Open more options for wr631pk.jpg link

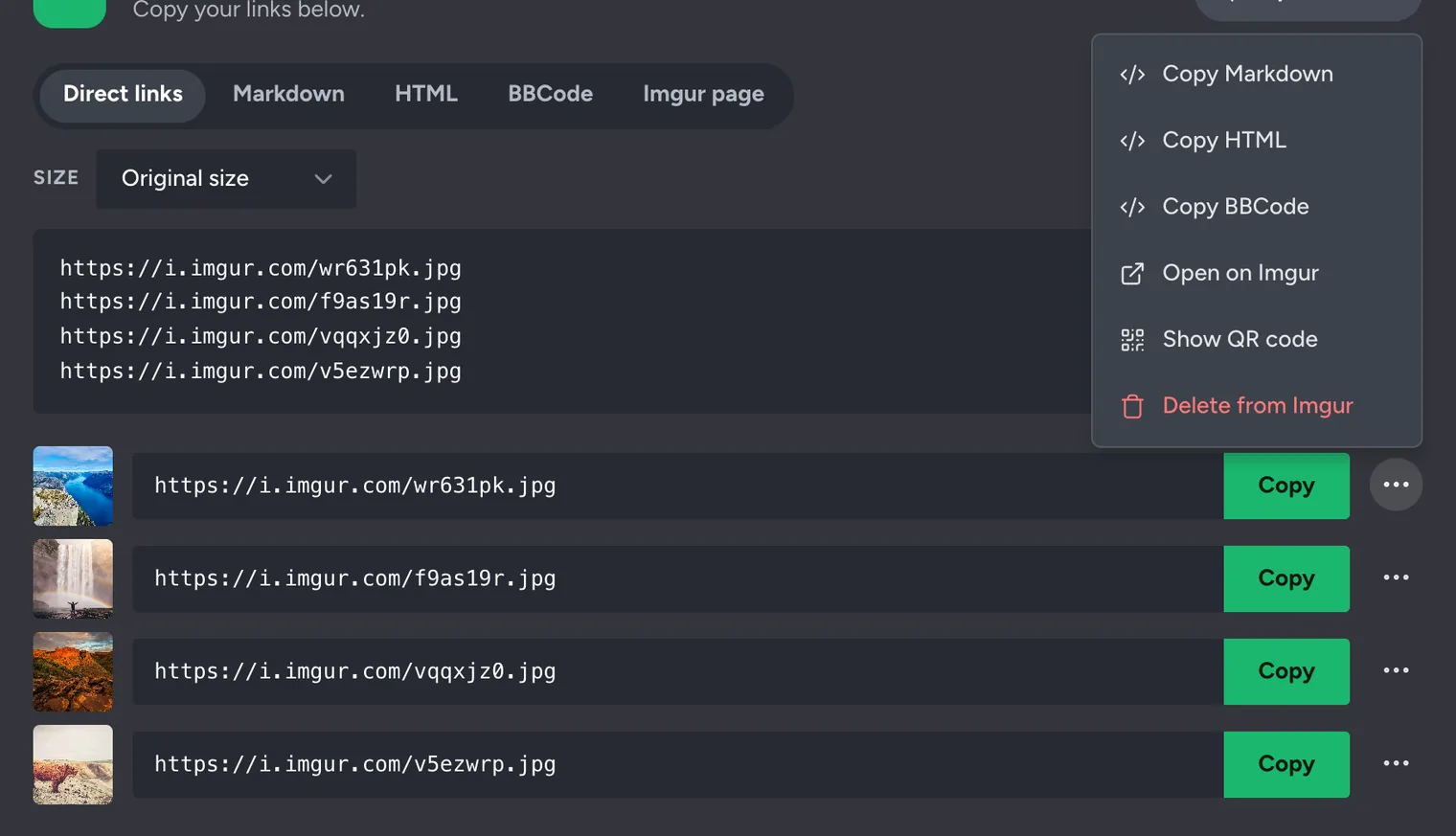pyautogui.click(x=1396, y=485)
